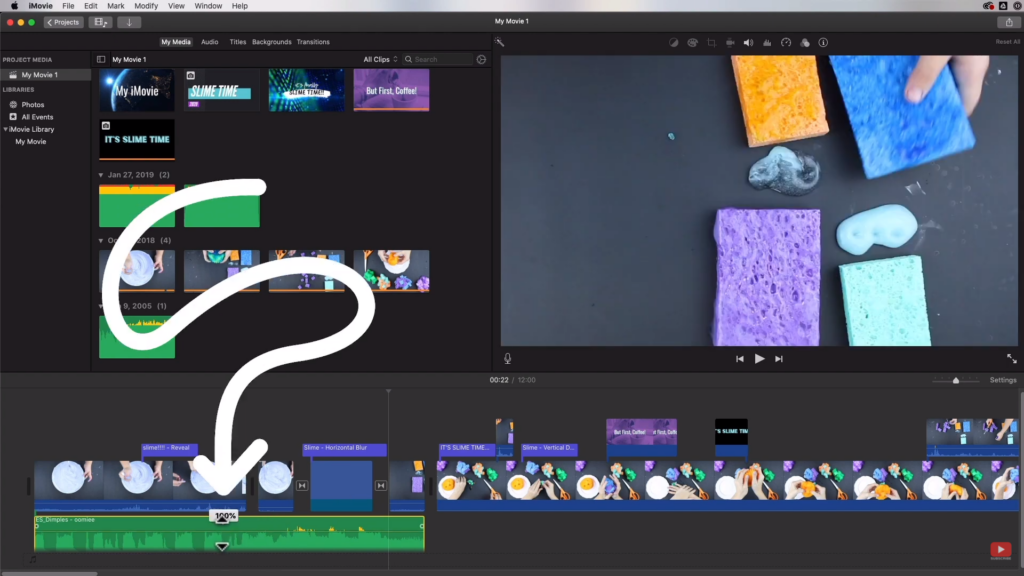Image resolution: width=1024 pixels, height=576 pixels.
Task: Open the Edit menu
Action: (x=90, y=6)
